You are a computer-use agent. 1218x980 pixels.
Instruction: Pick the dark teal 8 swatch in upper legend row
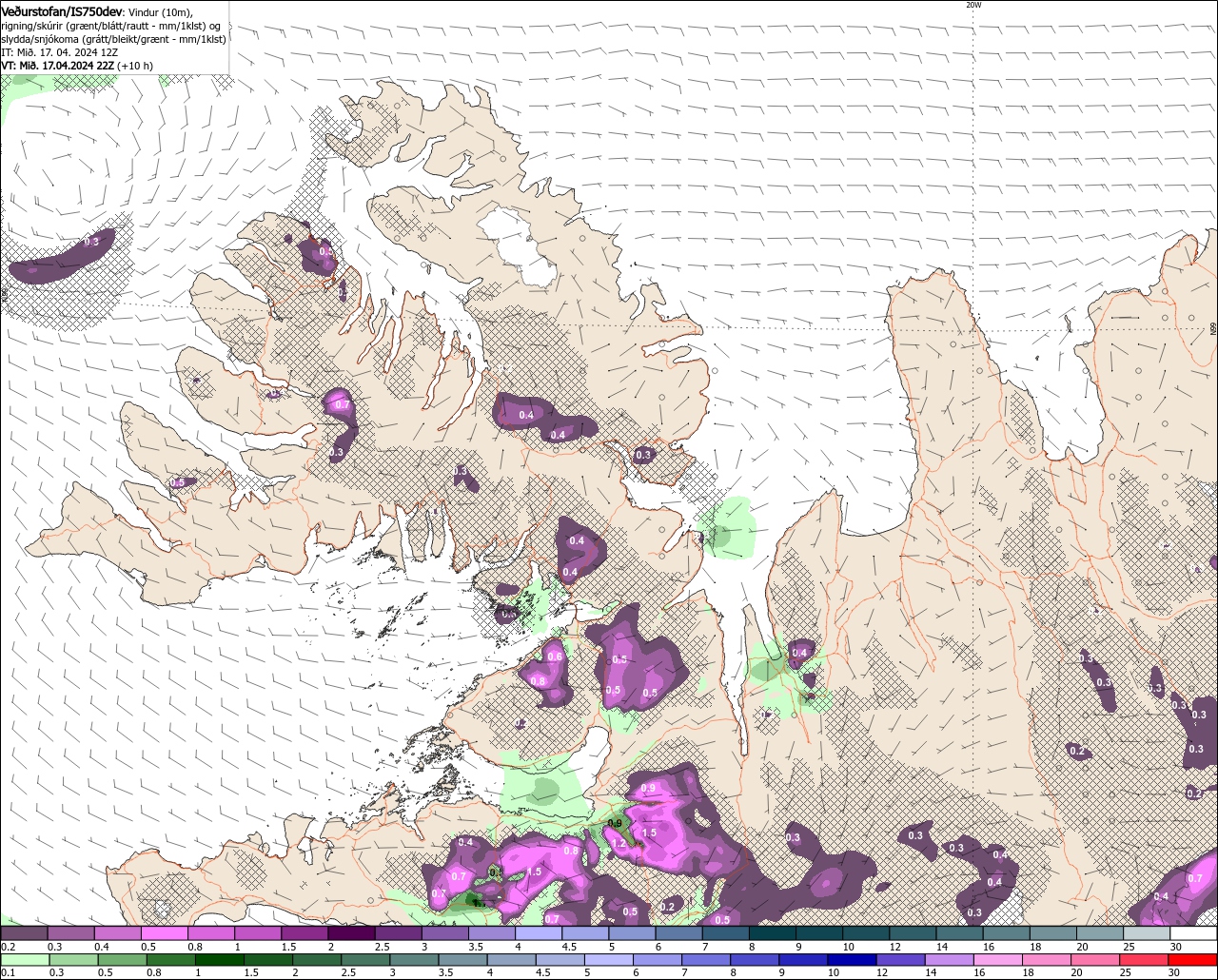[773, 933]
